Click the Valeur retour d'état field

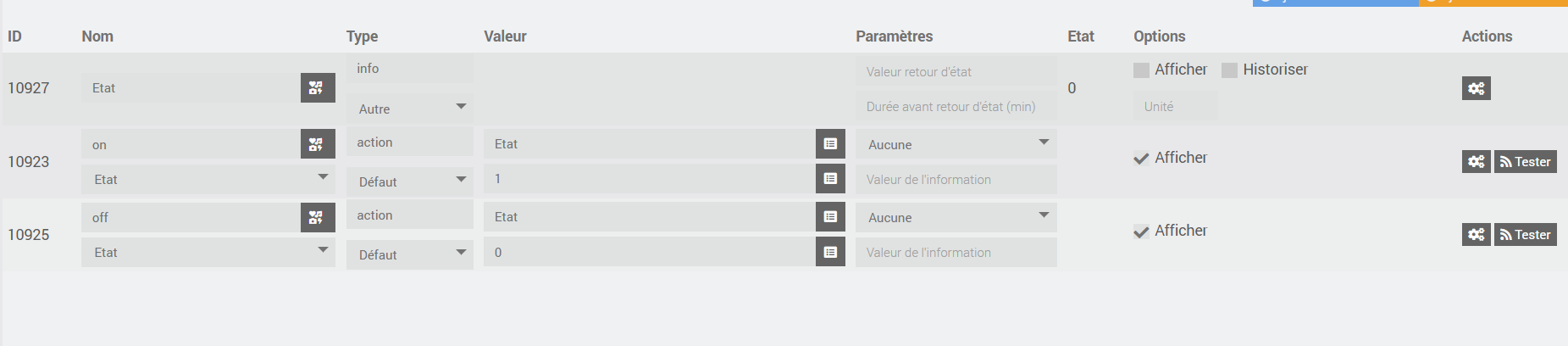pyautogui.click(x=956, y=72)
